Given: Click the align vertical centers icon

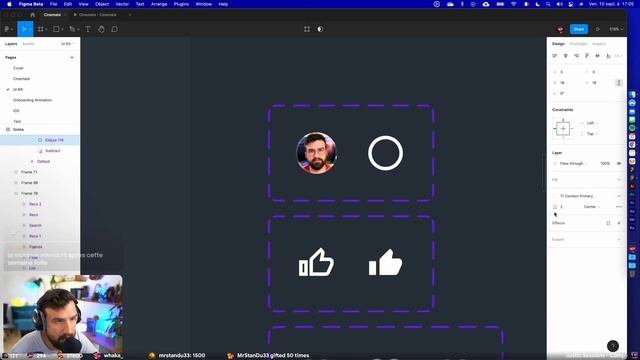Looking at the screenshot, I should [598, 56].
